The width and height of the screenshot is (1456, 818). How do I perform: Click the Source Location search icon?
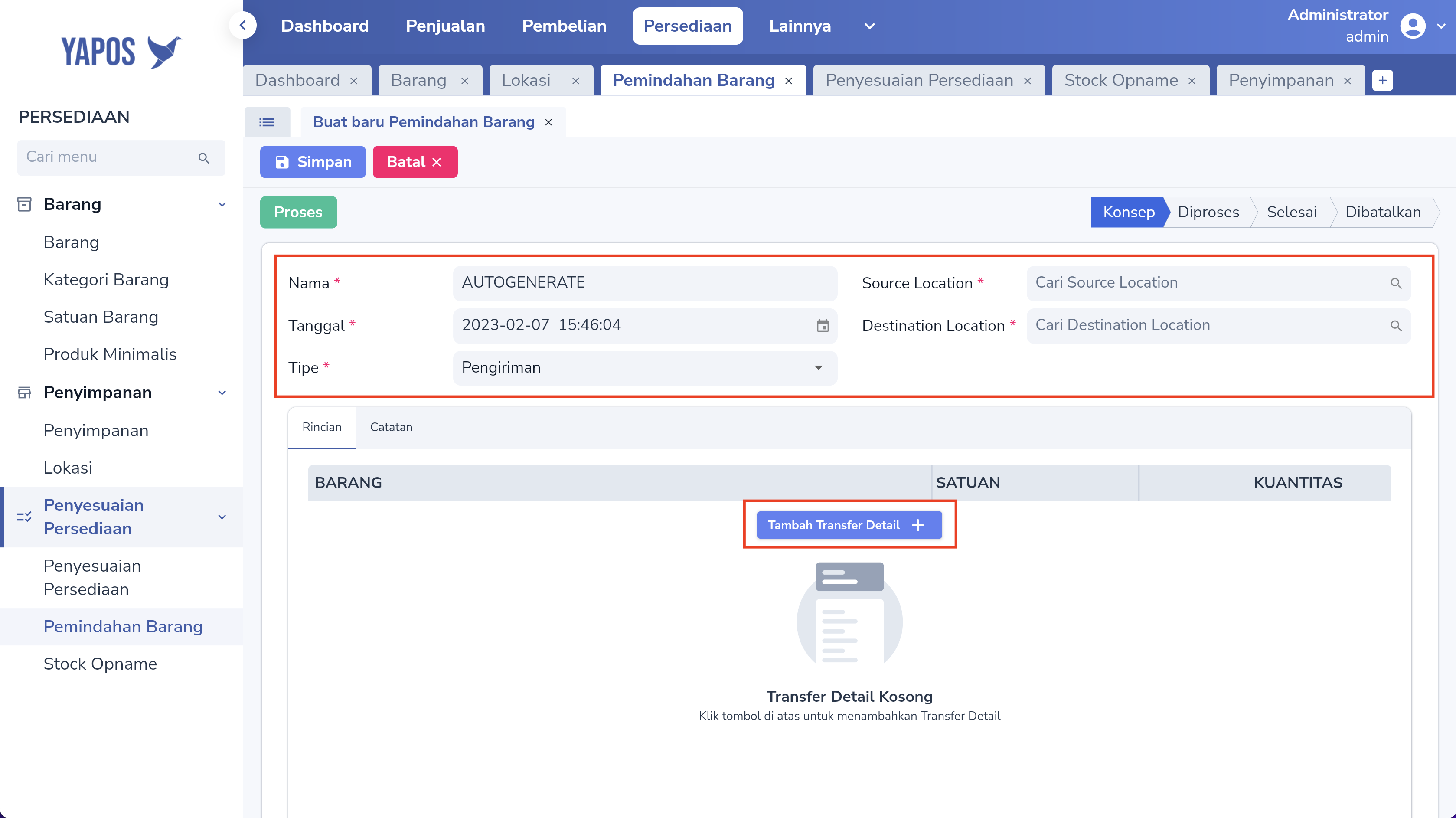click(1396, 283)
